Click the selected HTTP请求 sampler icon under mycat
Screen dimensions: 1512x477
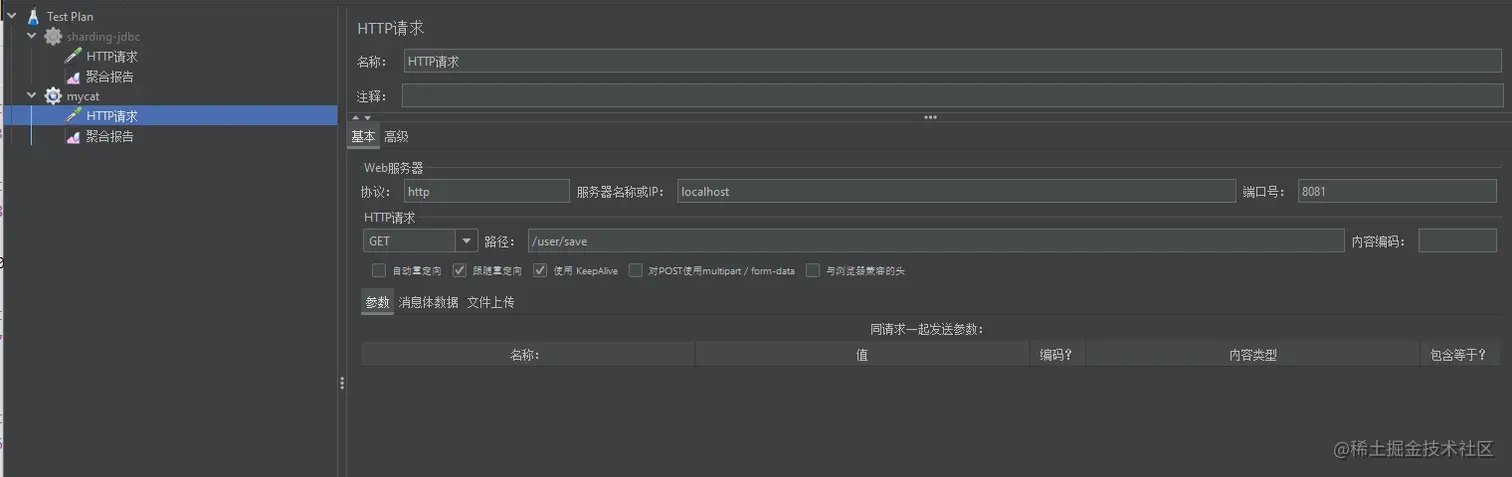(x=73, y=116)
